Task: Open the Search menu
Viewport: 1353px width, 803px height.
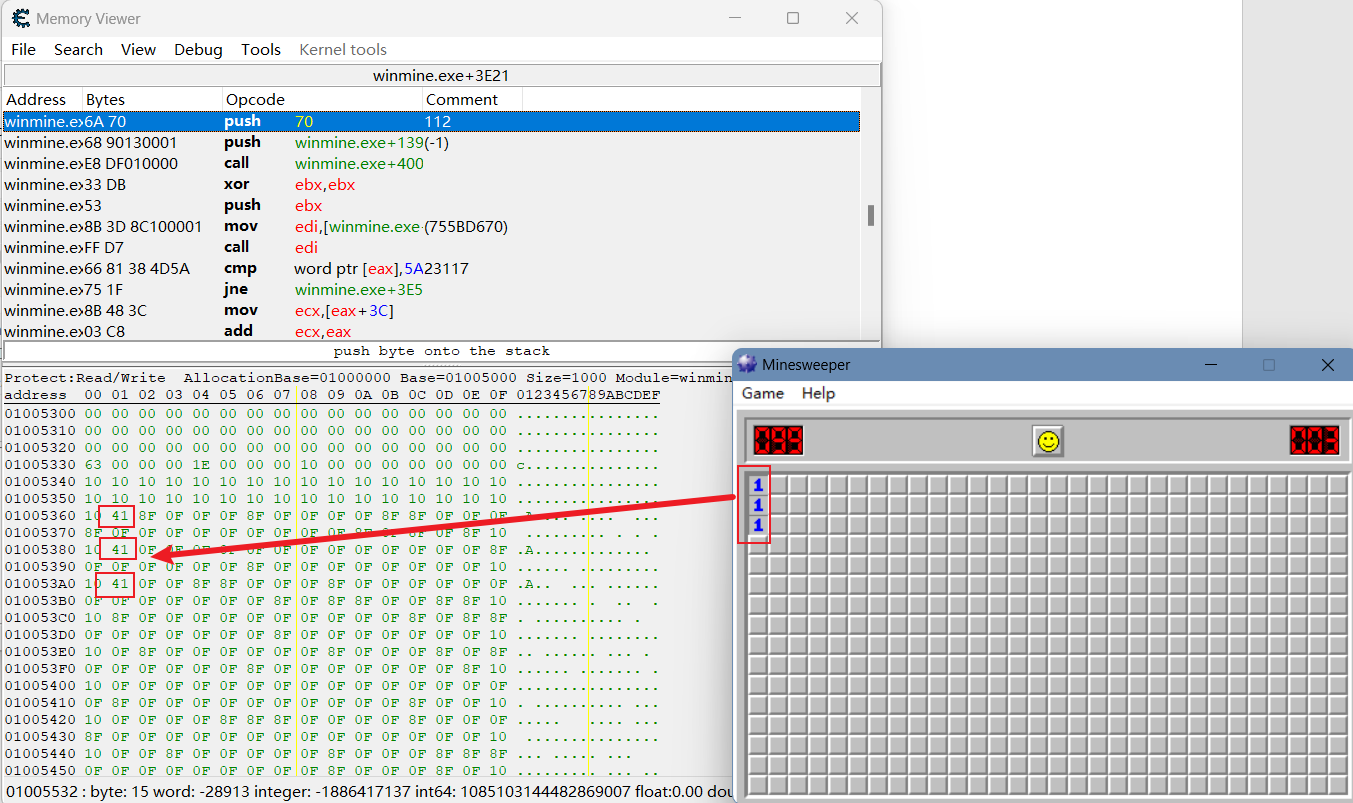Action: tap(78, 49)
